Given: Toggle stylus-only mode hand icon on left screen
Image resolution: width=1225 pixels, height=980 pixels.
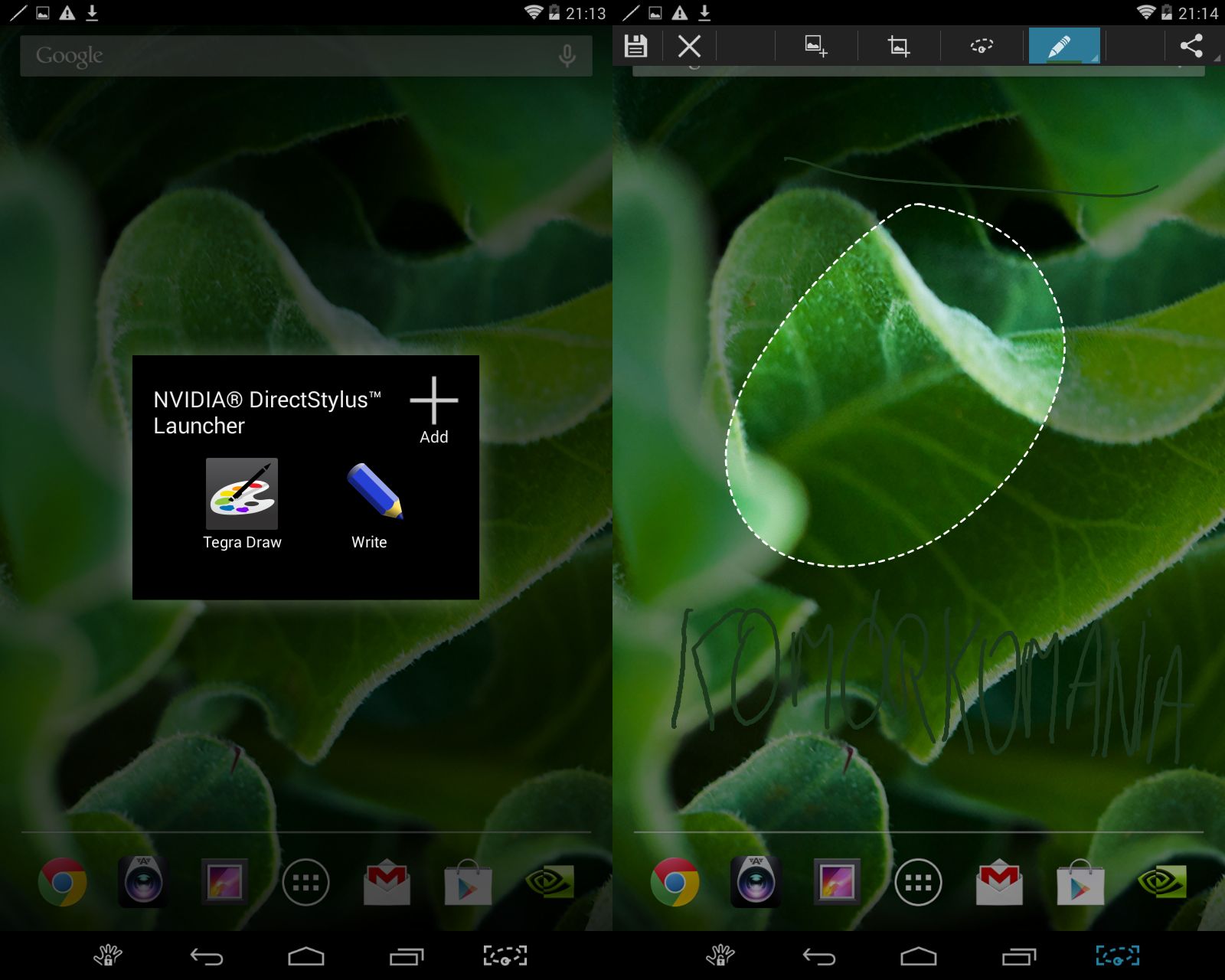Looking at the screenshot, I should pos(107,955).
